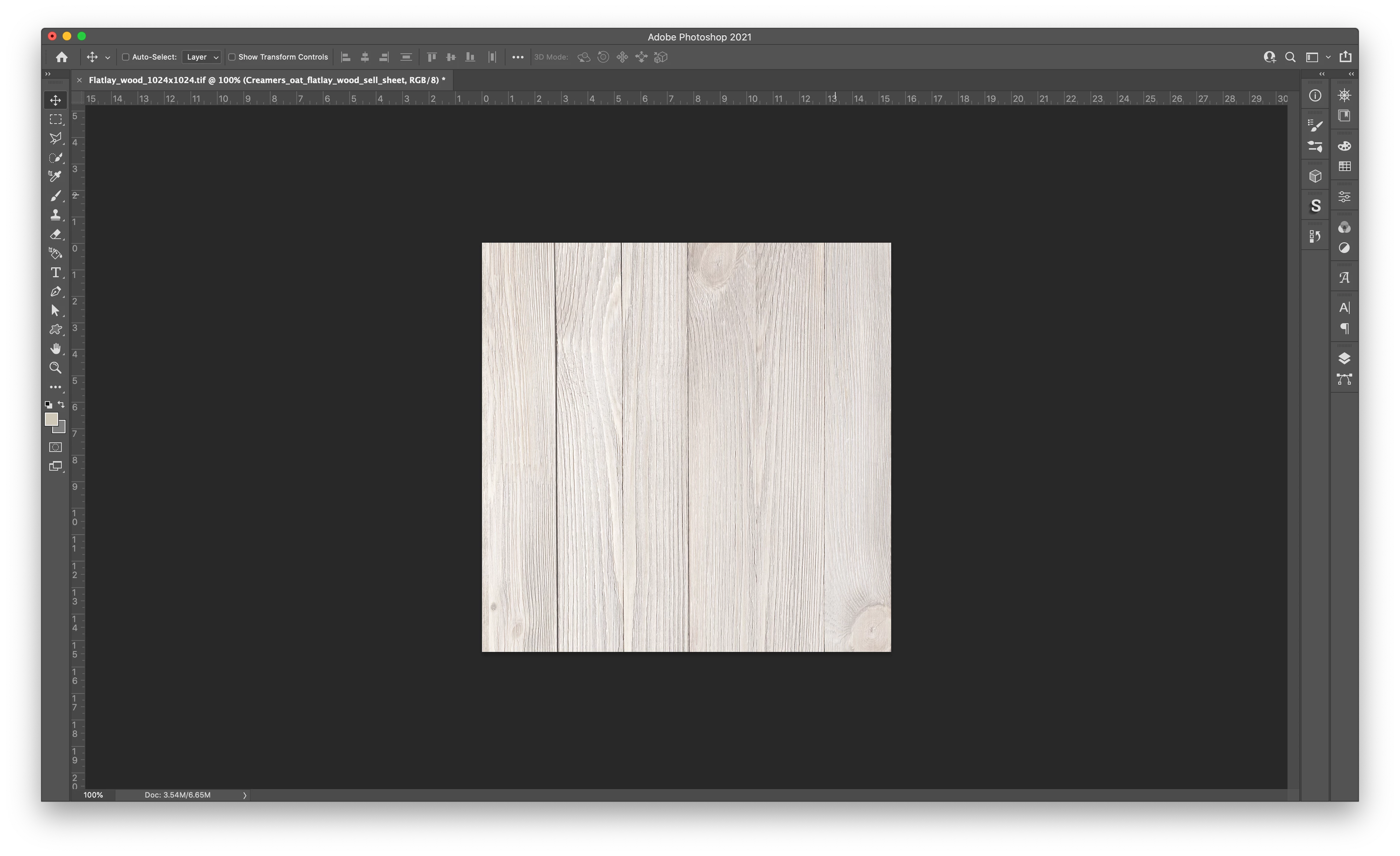Click the foreground color swatch
This screenshot has height=856, width=1400.
51,420
